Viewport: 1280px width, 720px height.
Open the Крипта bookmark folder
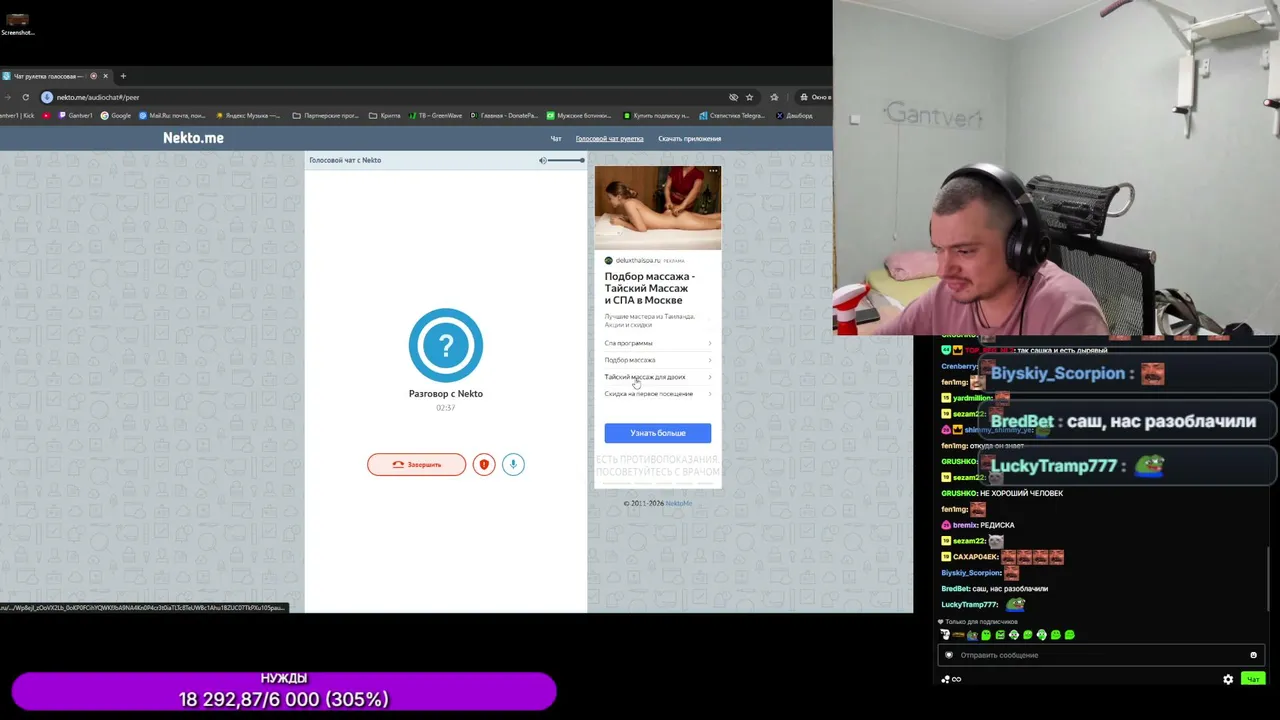tap(385, 115)
